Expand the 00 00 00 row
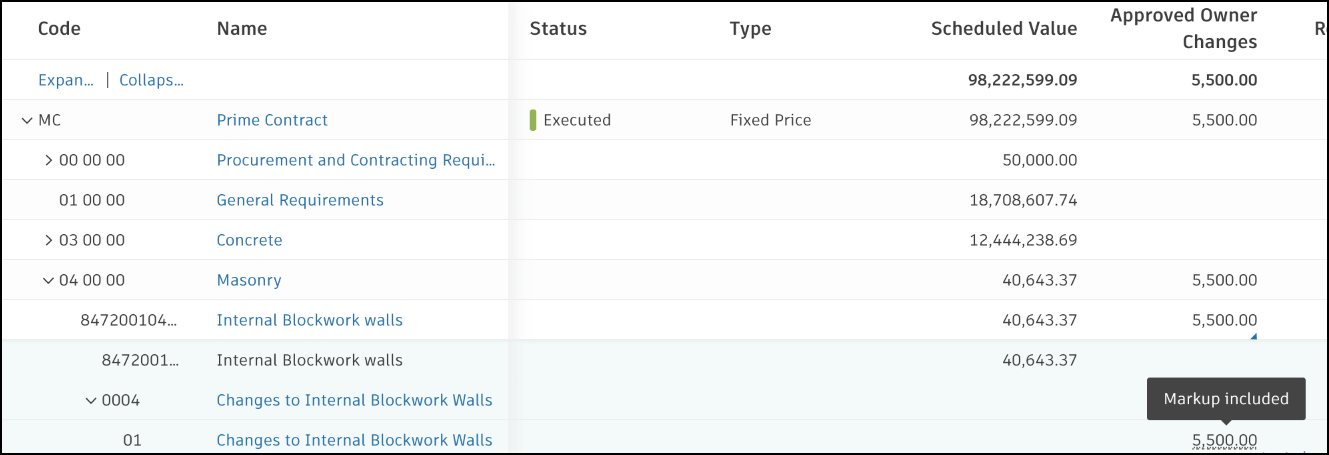 coord(48,160)
